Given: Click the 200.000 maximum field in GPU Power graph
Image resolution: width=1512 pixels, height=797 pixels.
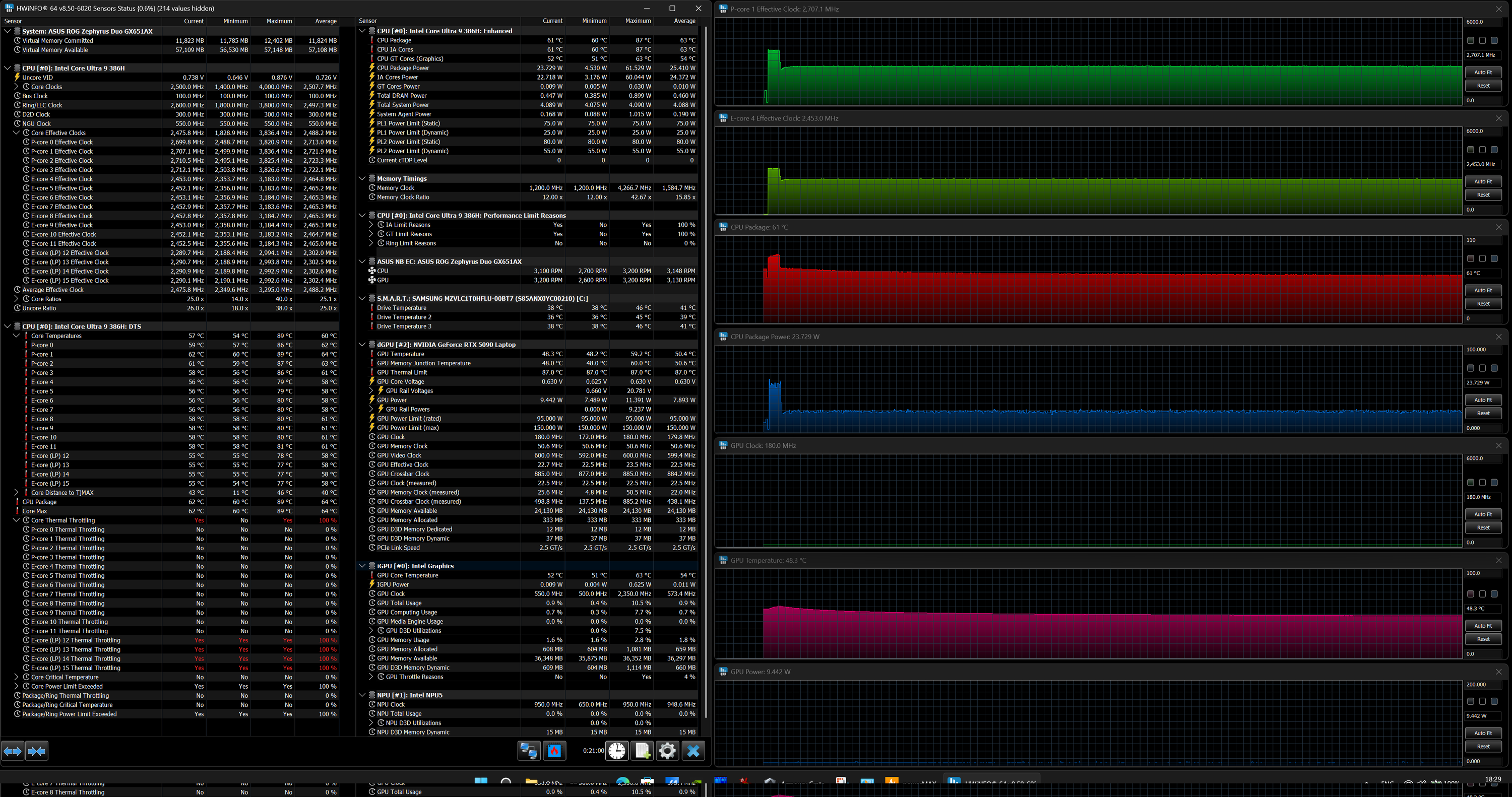Looking at the screenshot, I should (1483, 684).
